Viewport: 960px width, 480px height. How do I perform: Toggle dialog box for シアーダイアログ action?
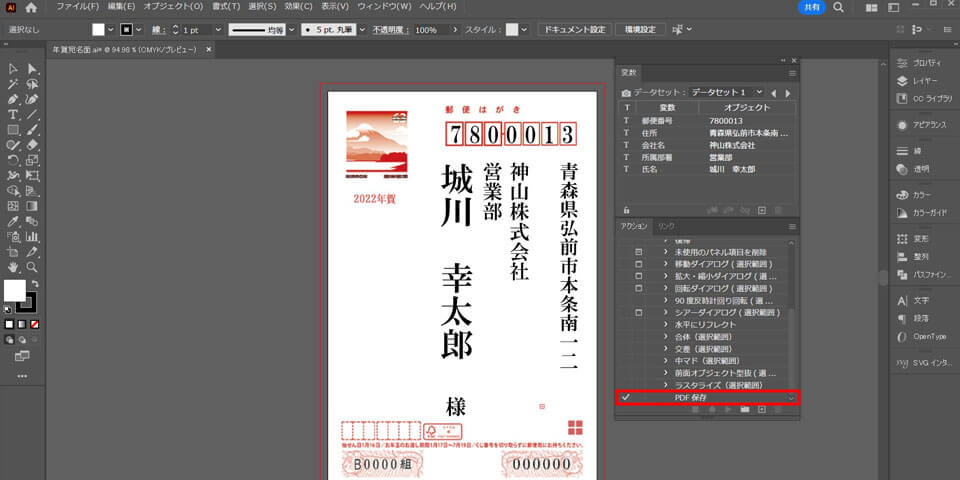pyautogui.click(x=639, y=313)
